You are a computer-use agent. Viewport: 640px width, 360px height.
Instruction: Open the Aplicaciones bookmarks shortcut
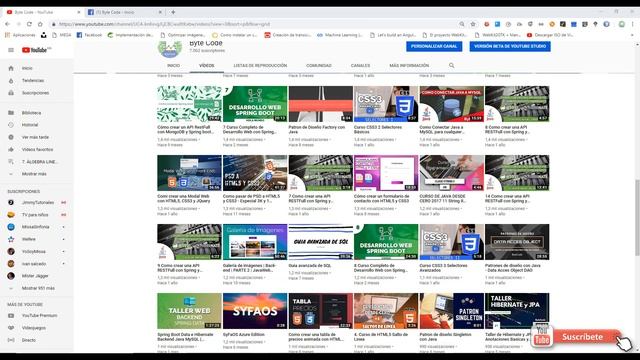[20, 35]
